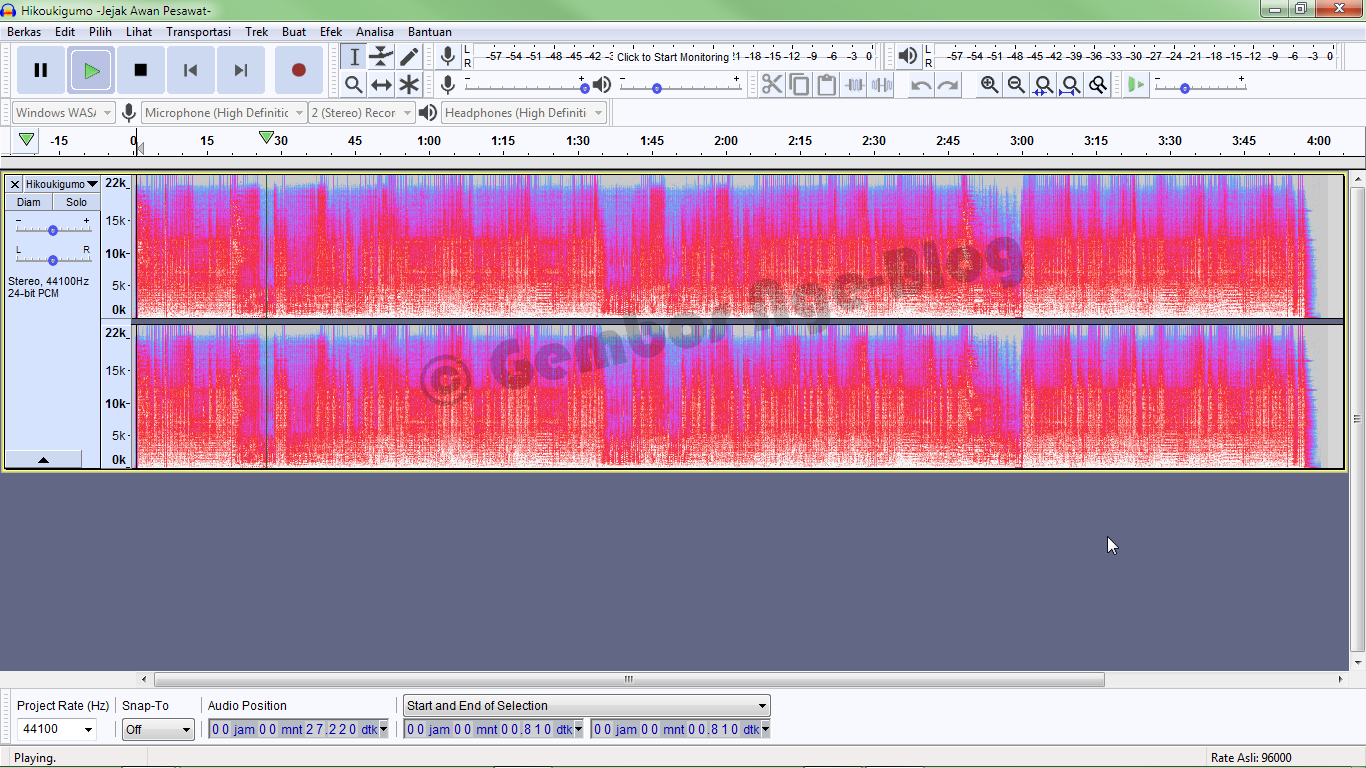Image resolution: width=1366 pixels, height=768 pixels.
Task: Mute track using the Diam button
Action: click(28, 201)
